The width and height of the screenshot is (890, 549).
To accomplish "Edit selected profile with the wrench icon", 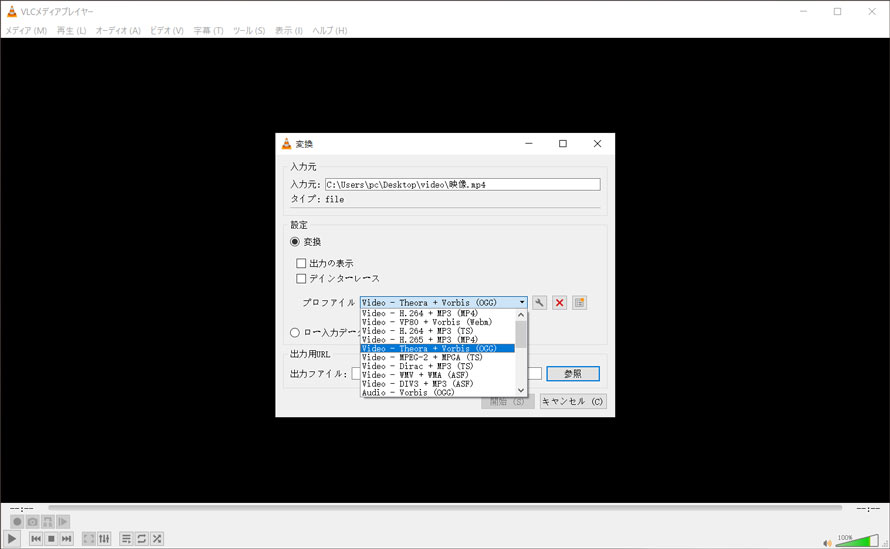I will 539,303.
